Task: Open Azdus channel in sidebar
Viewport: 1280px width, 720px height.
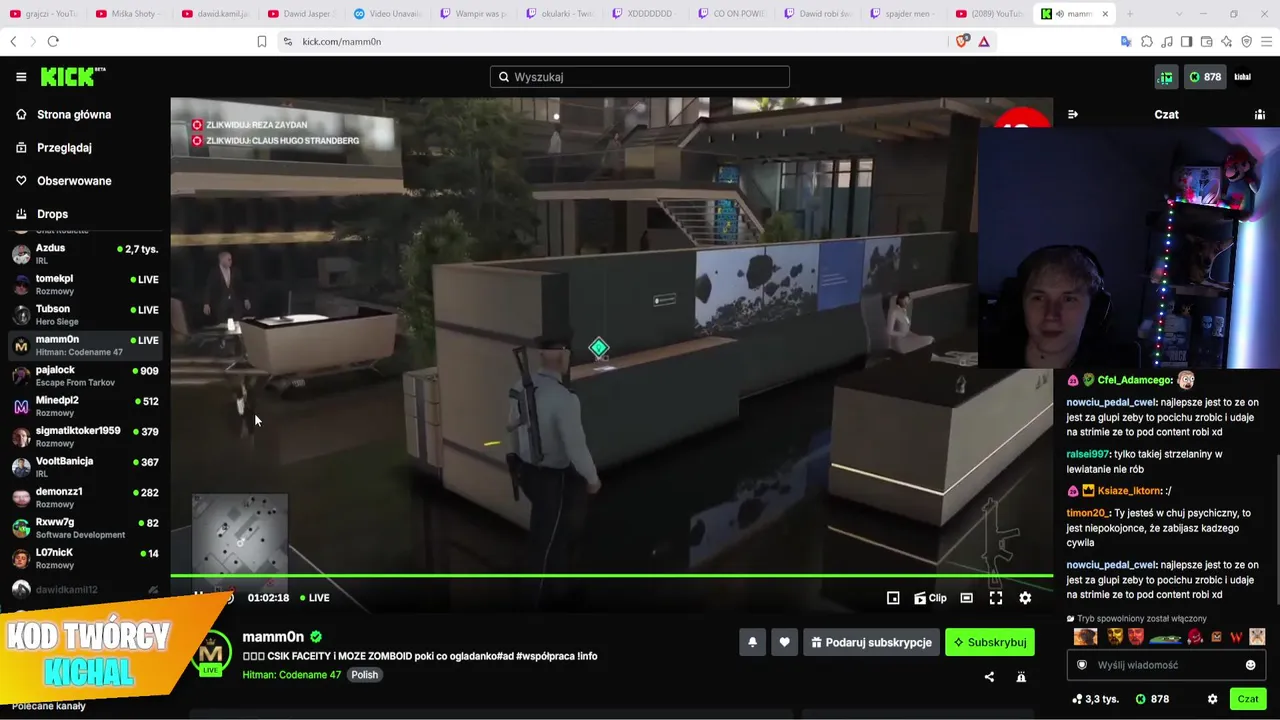Action: tap(85, 254)
